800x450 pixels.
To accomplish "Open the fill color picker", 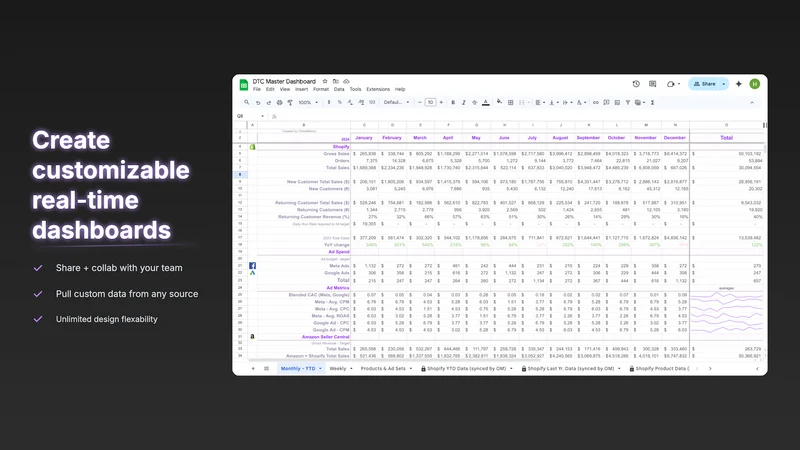I will (499, 103).
